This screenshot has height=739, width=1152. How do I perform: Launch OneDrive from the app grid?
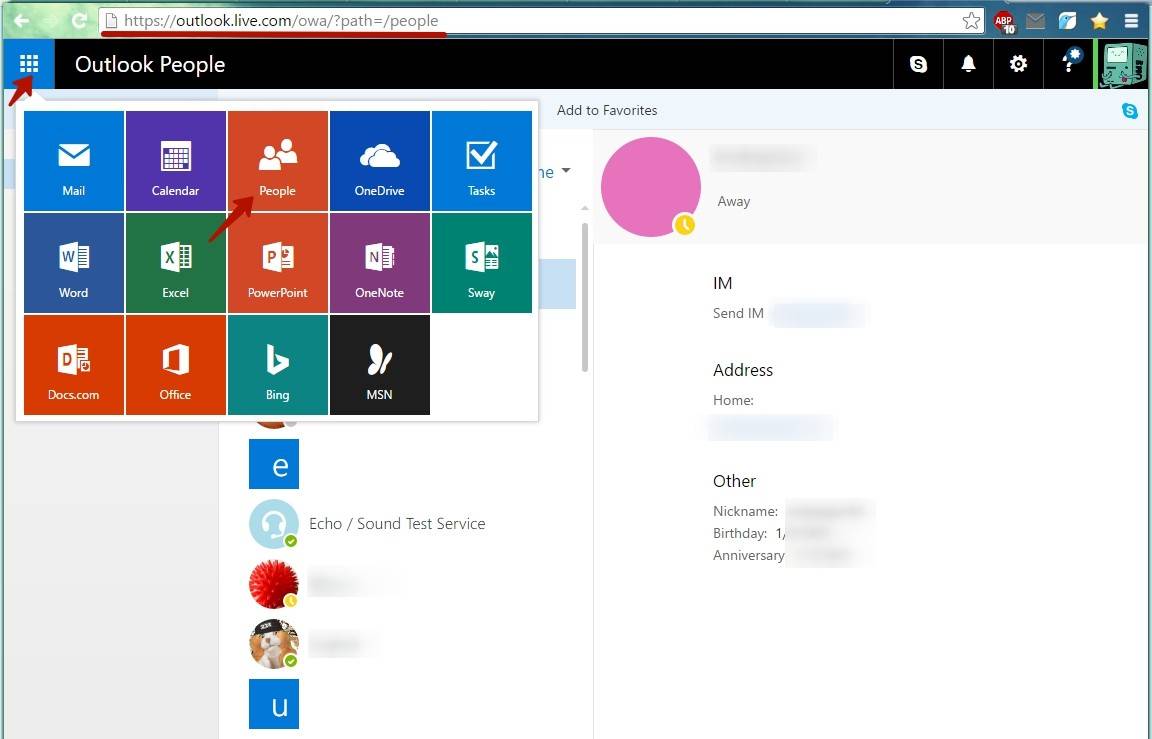tap(379, 161)
